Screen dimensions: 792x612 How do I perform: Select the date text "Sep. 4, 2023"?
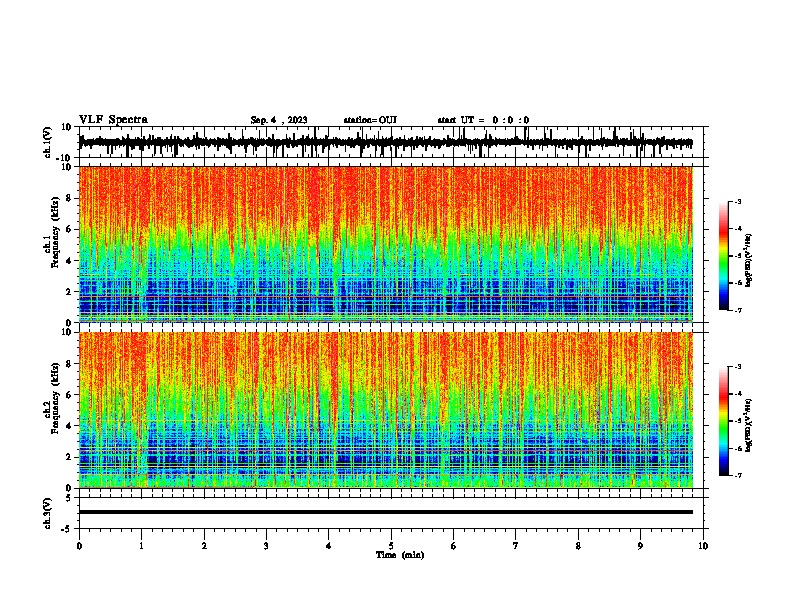[279, 120]
